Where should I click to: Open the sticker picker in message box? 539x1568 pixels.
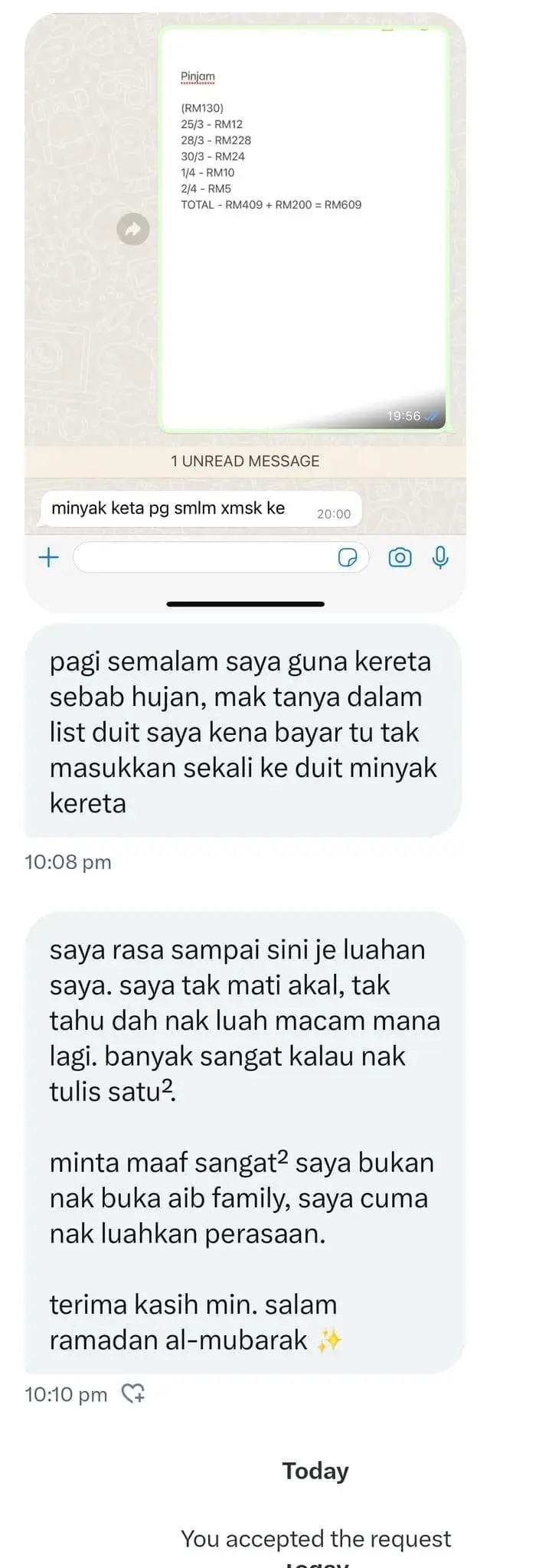pos(348,557)
